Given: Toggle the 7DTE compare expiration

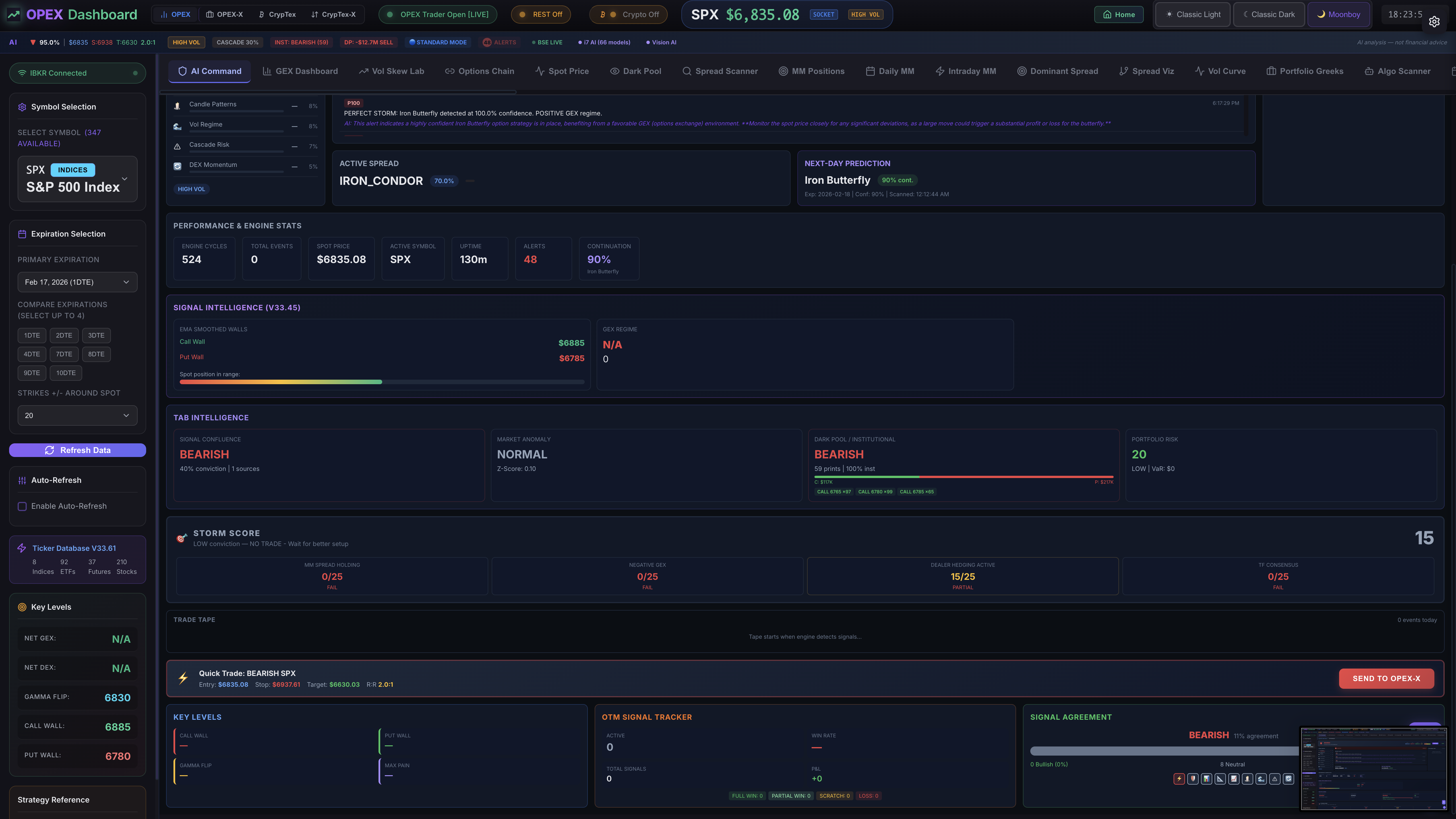Looking at the screenshot, I should 64,354.
